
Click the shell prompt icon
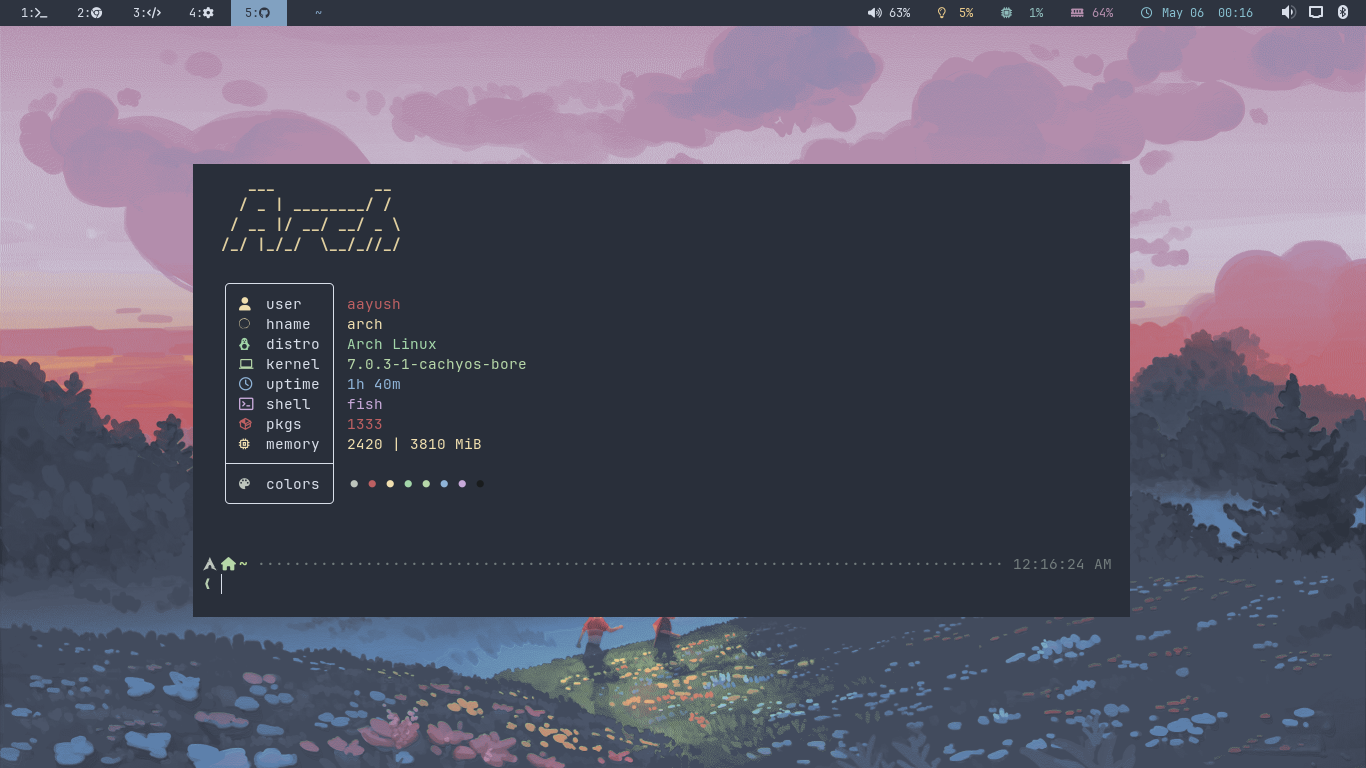pyautogui.click(x=246, y=404)
